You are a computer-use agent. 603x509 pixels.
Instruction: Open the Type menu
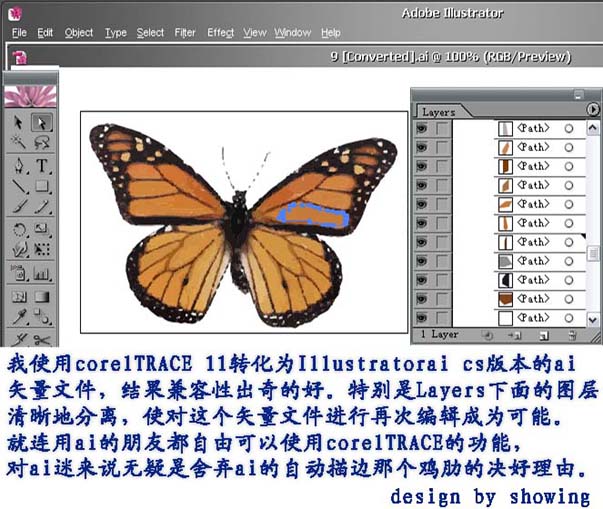pos(116,33)
